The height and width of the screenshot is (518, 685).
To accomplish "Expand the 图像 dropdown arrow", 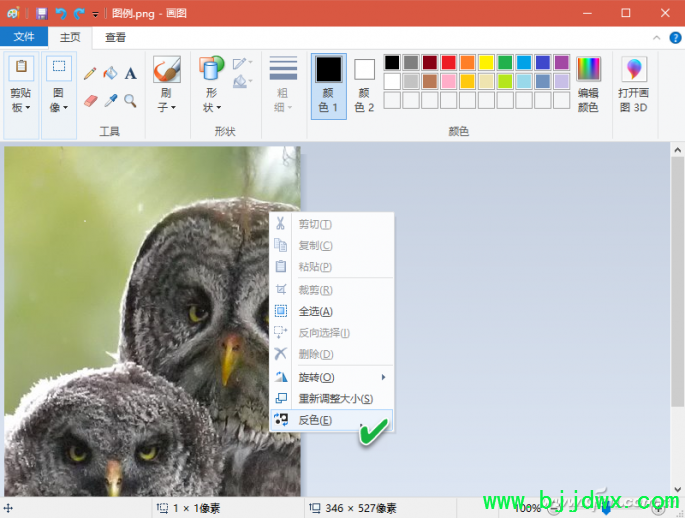I will 66,107.
